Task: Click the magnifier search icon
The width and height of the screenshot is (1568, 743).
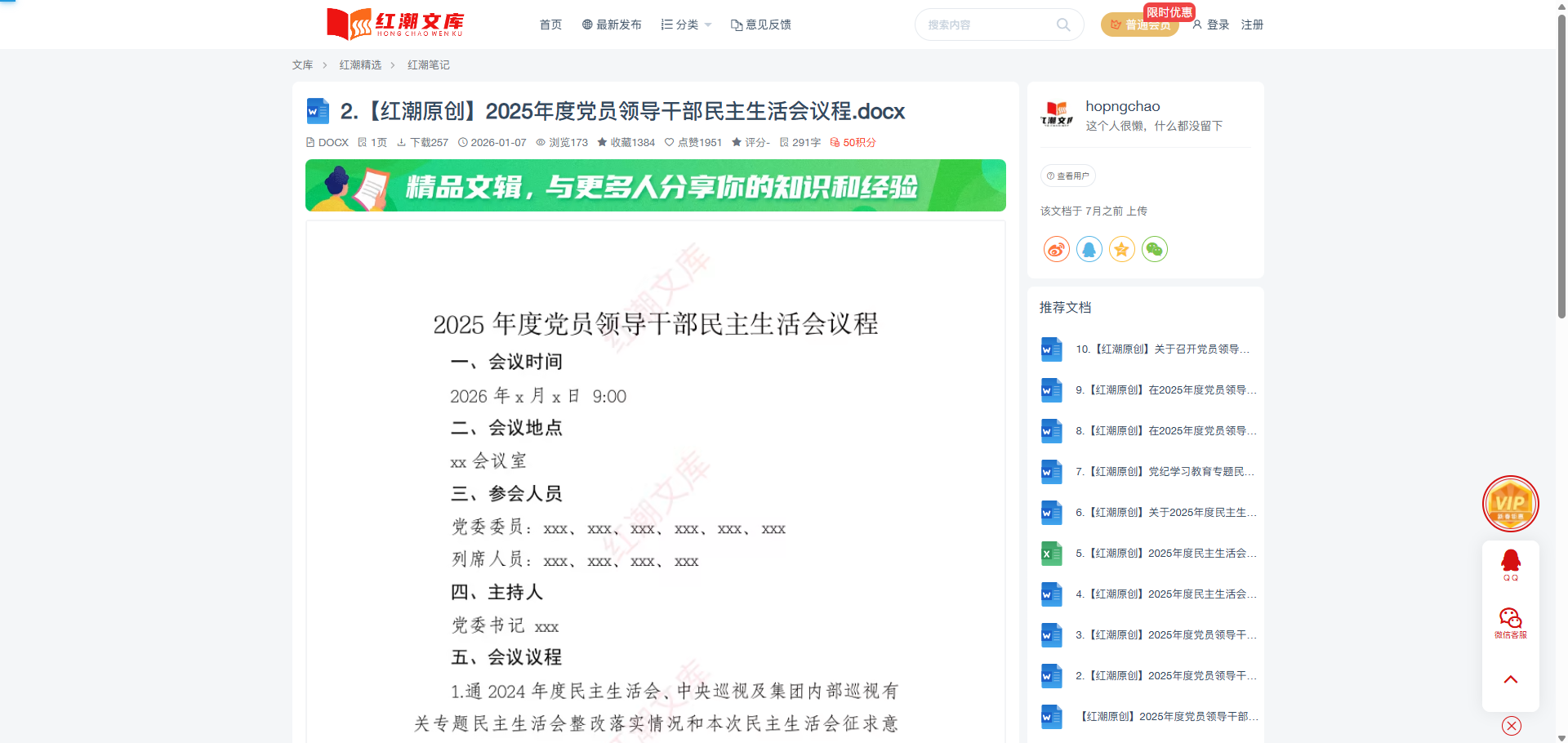Action: [x=1063, y=24]
